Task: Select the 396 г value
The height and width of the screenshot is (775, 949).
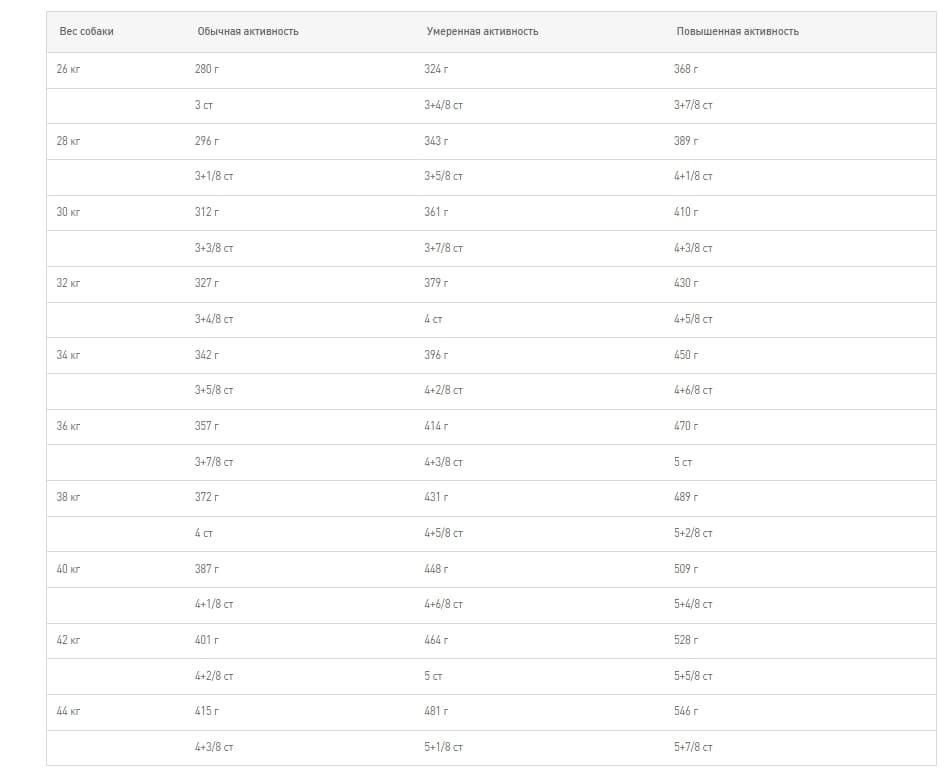Action: coord(436,355)
